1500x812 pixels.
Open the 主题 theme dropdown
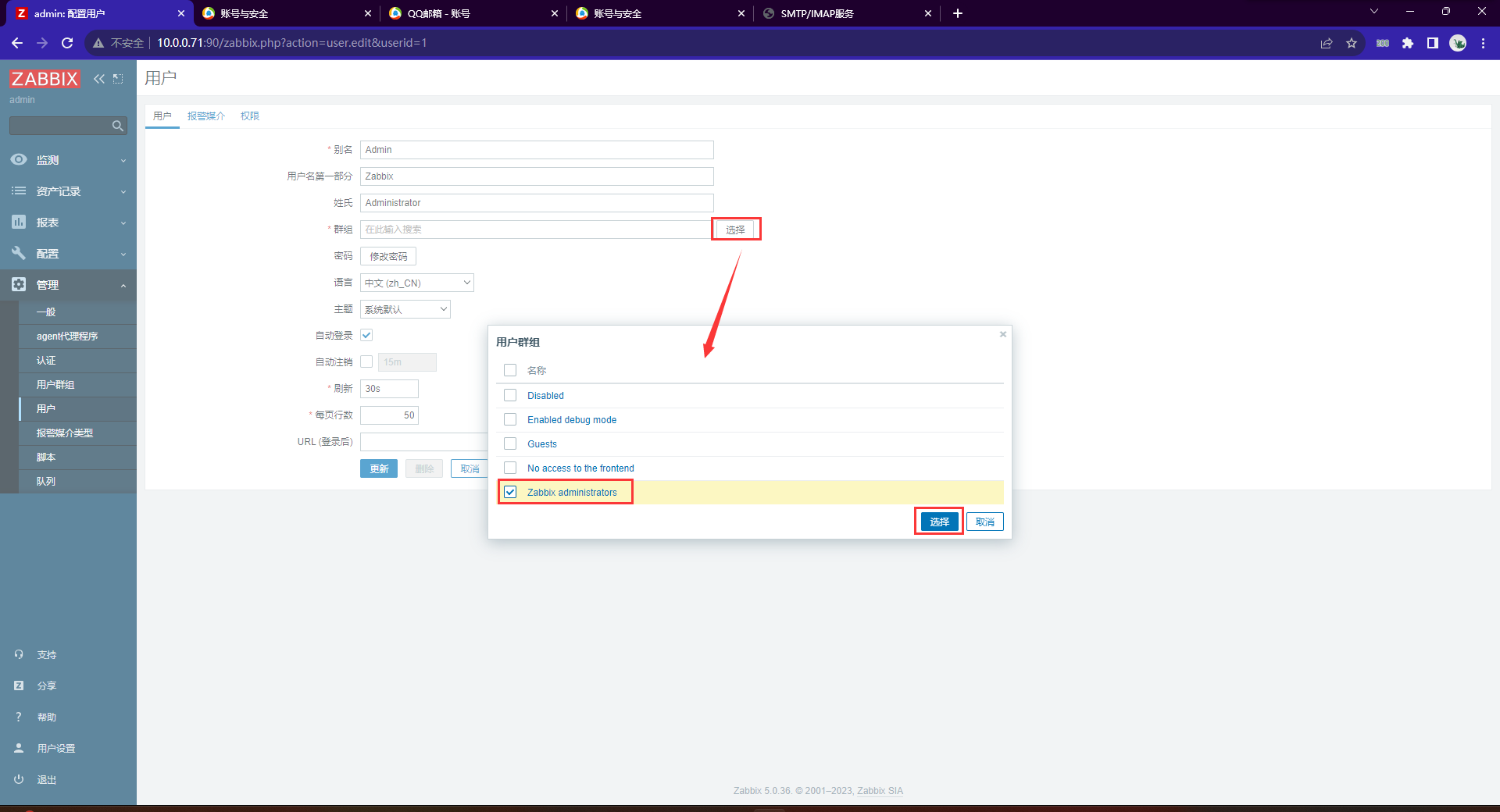pyautogui.click(x=405, y=309)
